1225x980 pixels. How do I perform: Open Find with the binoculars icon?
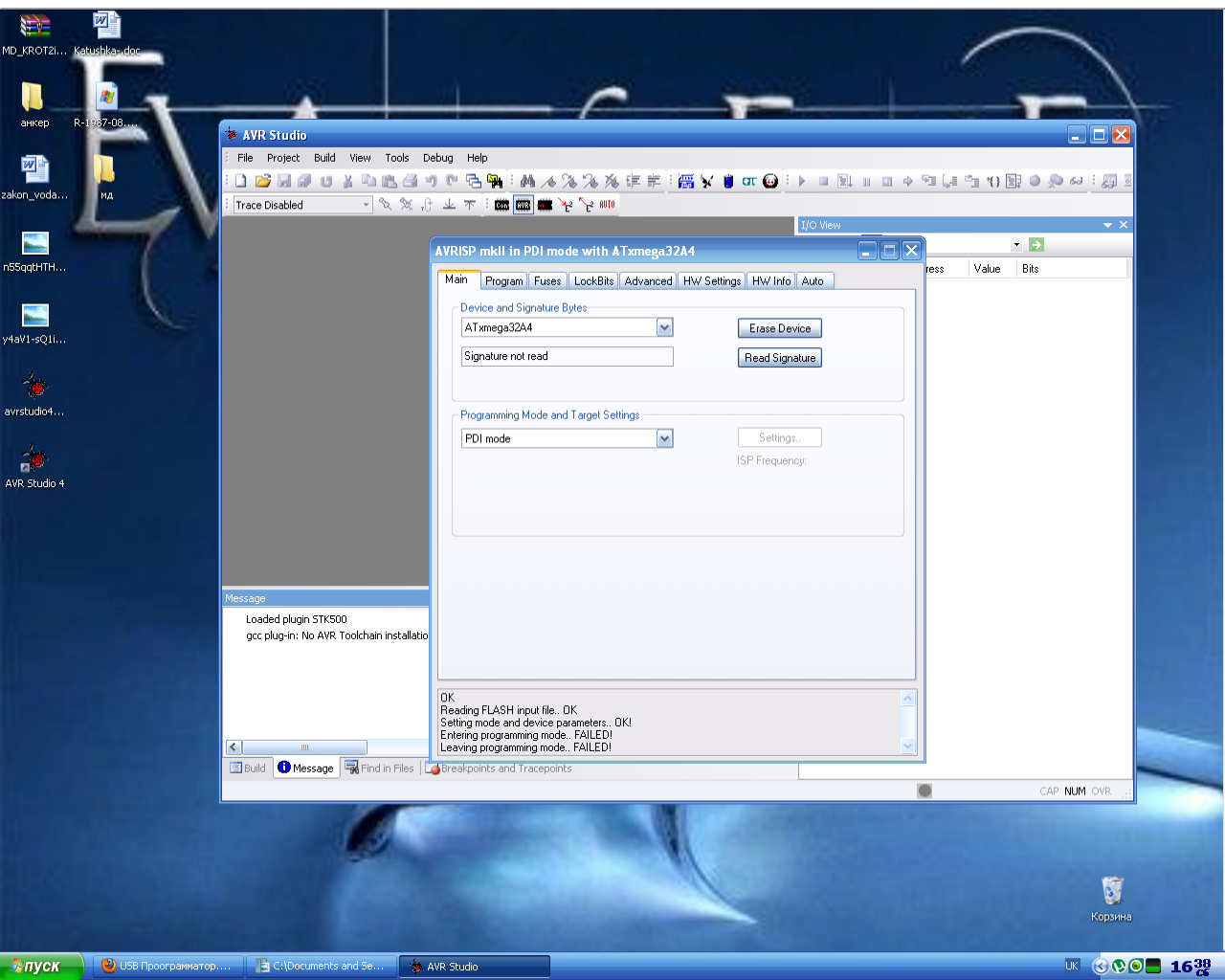[x=527, y=181]
